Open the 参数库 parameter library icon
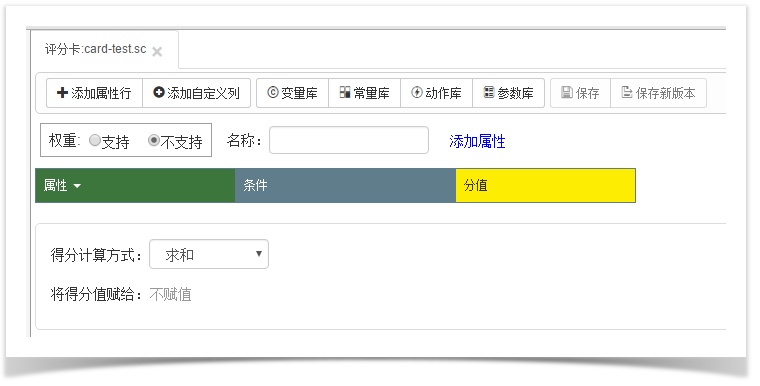Image resolution: width=760 pixels, height=386 pixels. coord(489,92)
